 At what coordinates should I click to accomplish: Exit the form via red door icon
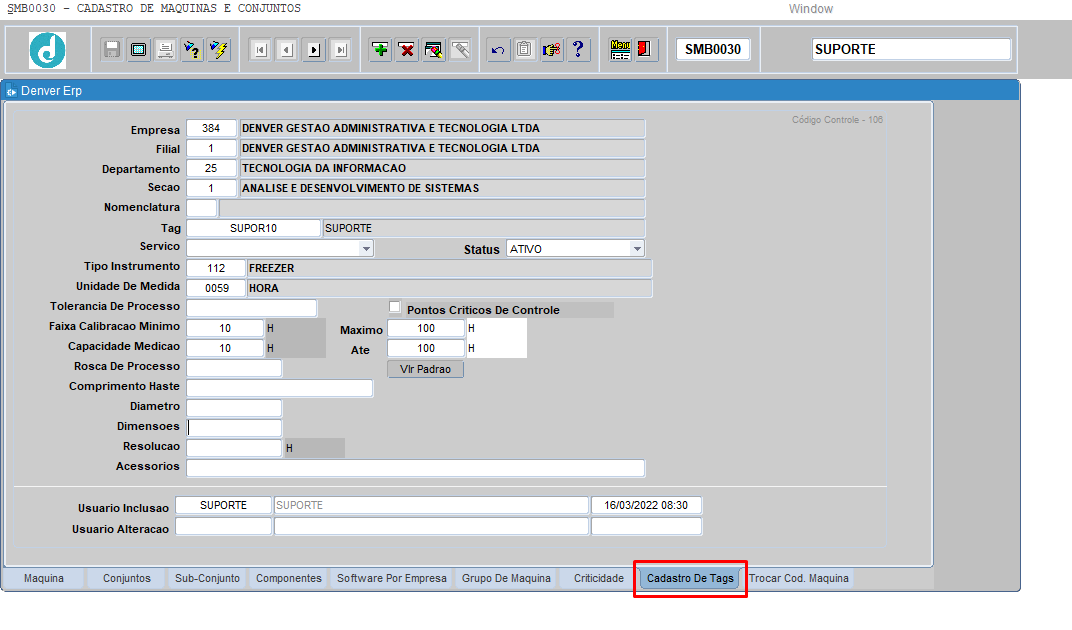click(644, 50)
